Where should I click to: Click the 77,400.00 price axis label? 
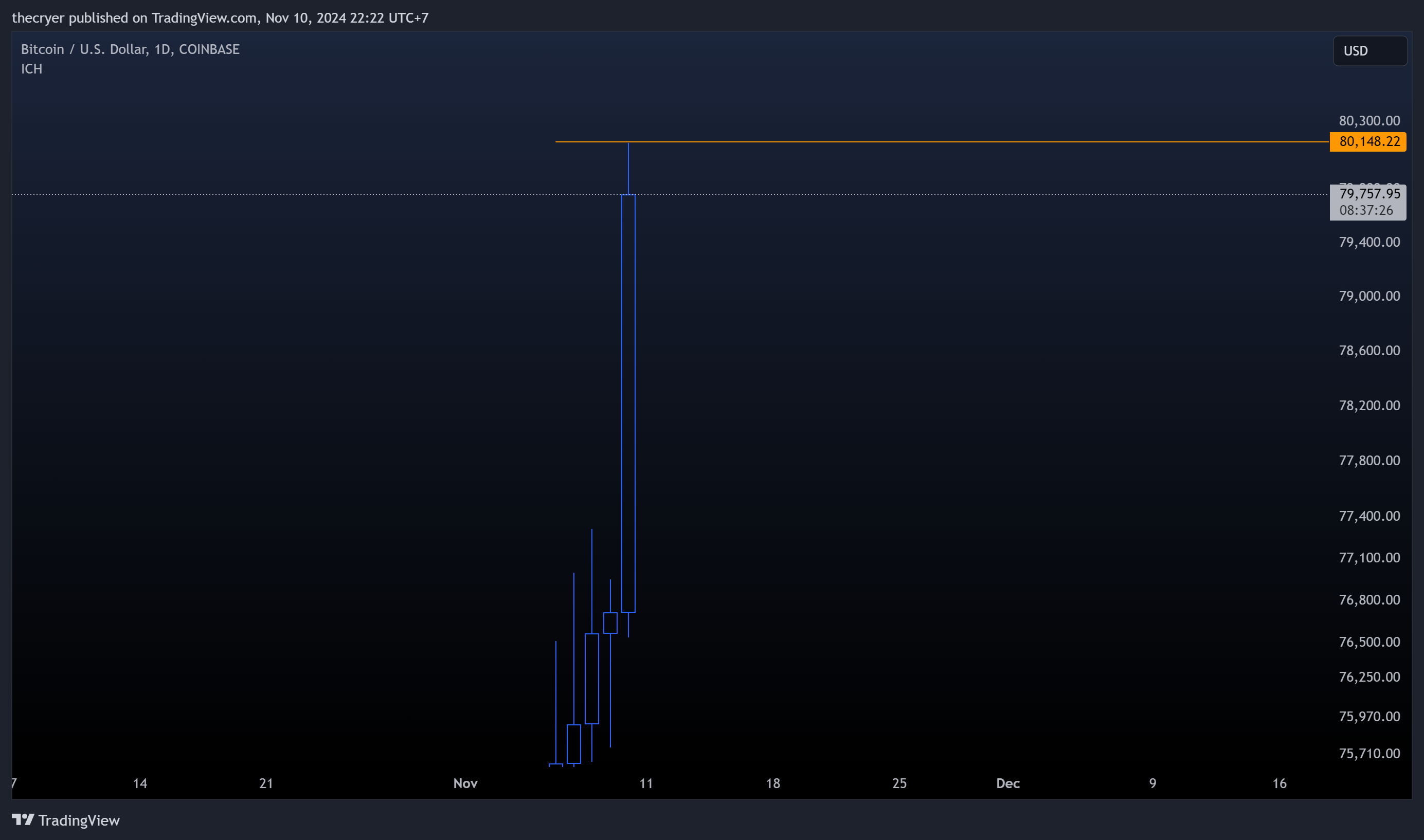pos(1369,516)
